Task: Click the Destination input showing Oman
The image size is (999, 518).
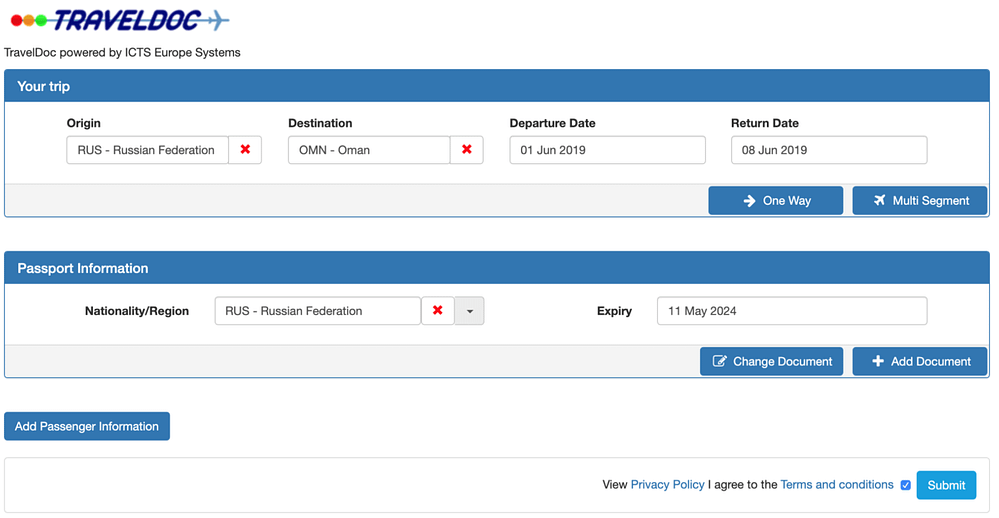Action: (x=368, y=150)
